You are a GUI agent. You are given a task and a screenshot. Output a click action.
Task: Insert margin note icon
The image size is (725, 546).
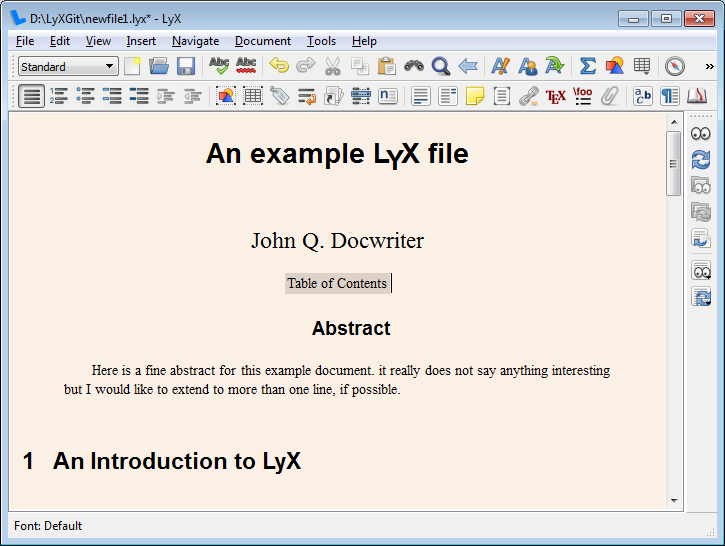tap(448, 96)
